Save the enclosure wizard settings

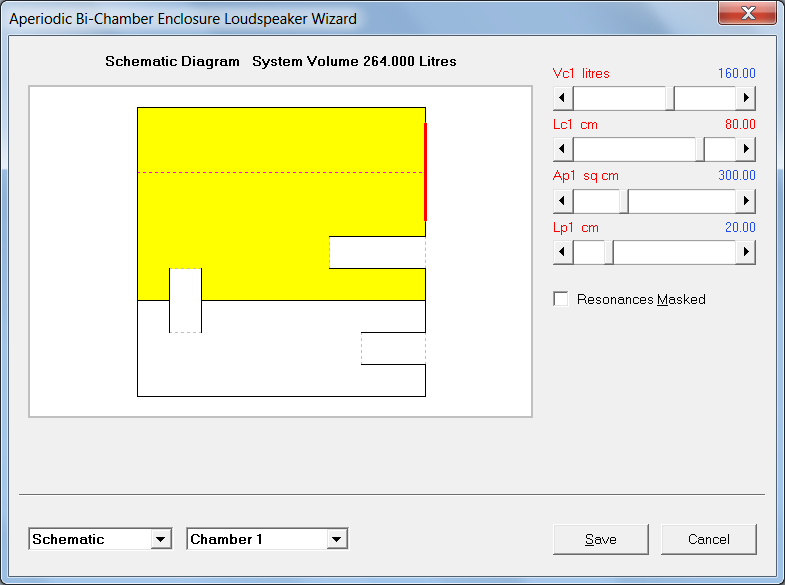pyautogui.click(x=601, y=539)
